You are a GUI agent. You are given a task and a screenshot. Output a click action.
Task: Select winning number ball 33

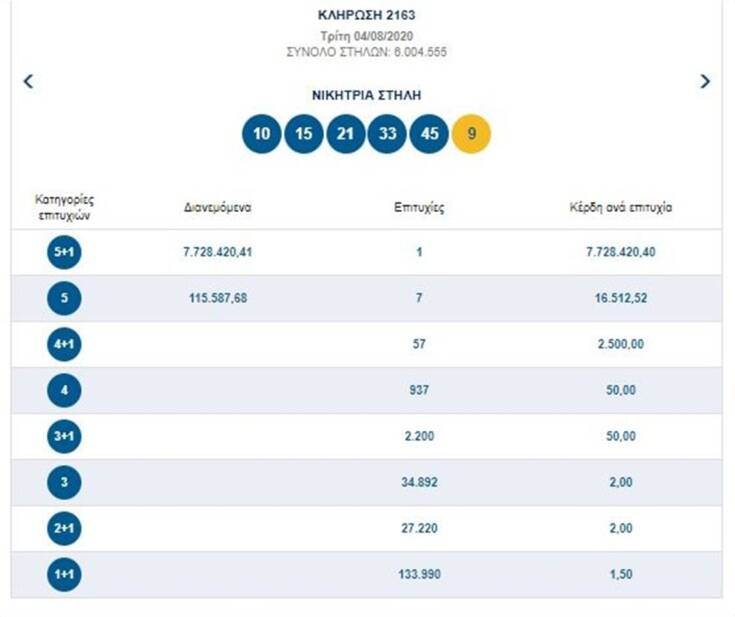click(388, 134)
